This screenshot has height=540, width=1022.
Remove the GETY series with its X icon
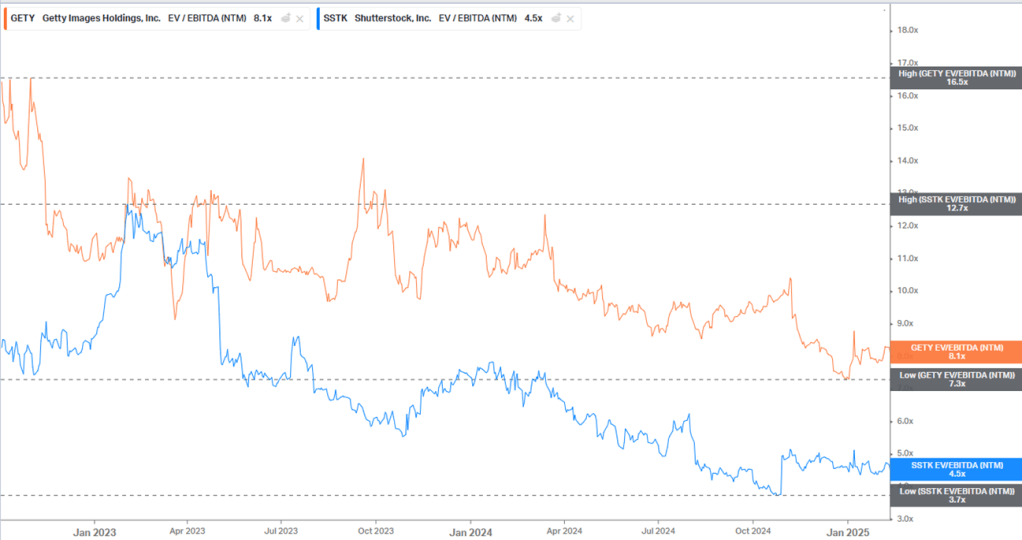300,18
